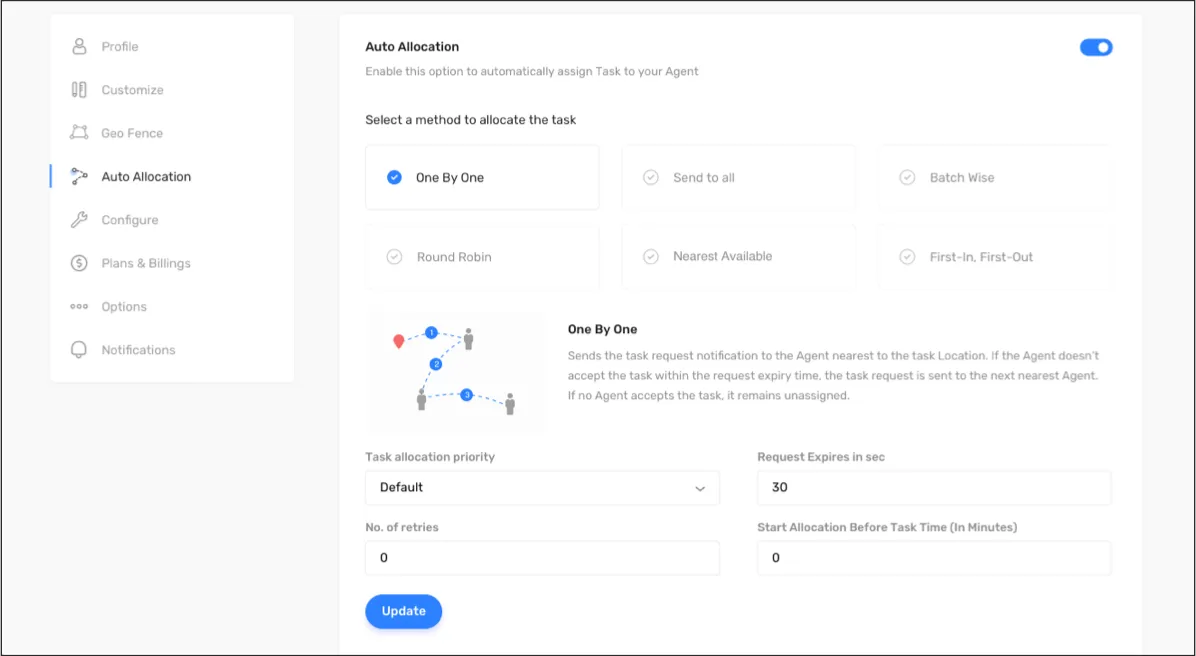This screenshot has width=1196, height=656.
Task: Select the Round Robin allocation method
Action: click(x=482, y=257)
